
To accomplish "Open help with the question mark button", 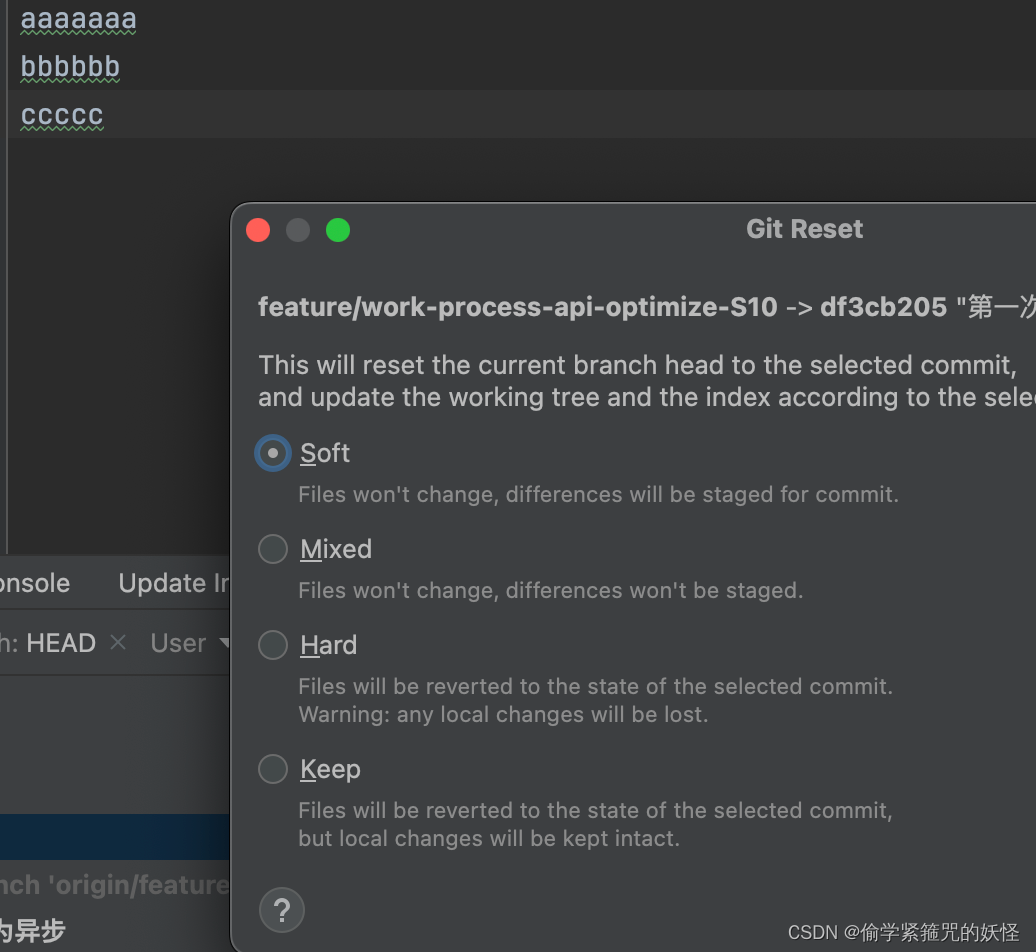I will (282, 910).
